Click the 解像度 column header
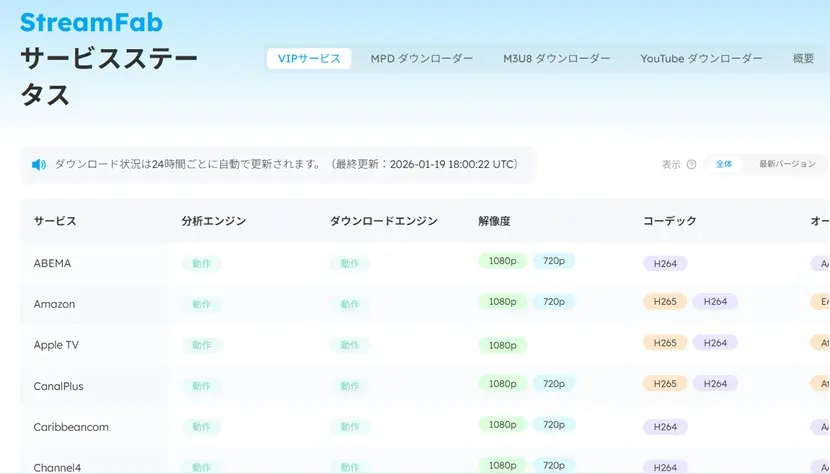The width and height of the screenshot is (830, 474). coord(494,221)
